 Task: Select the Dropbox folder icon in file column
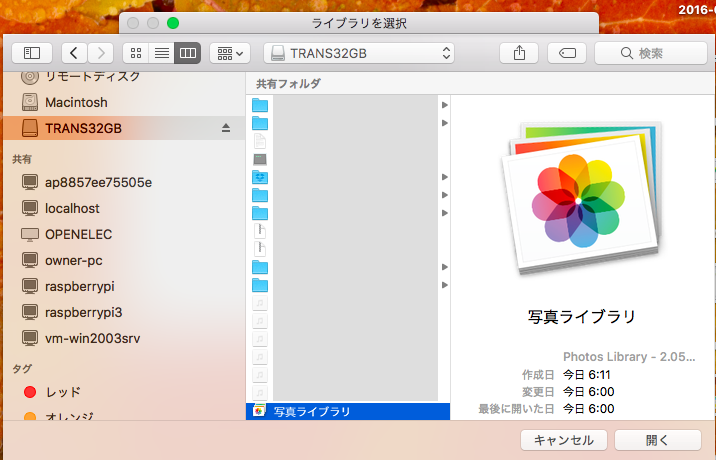coord(260,177)
